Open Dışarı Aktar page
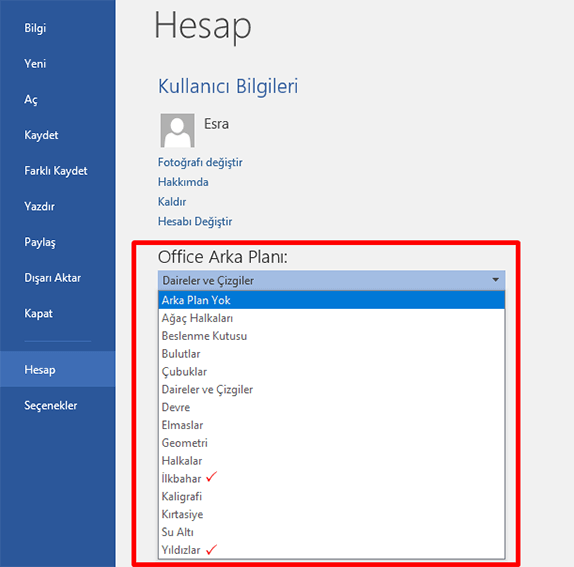The height and width of the screenshot is (567, 574). coord(52,278)
